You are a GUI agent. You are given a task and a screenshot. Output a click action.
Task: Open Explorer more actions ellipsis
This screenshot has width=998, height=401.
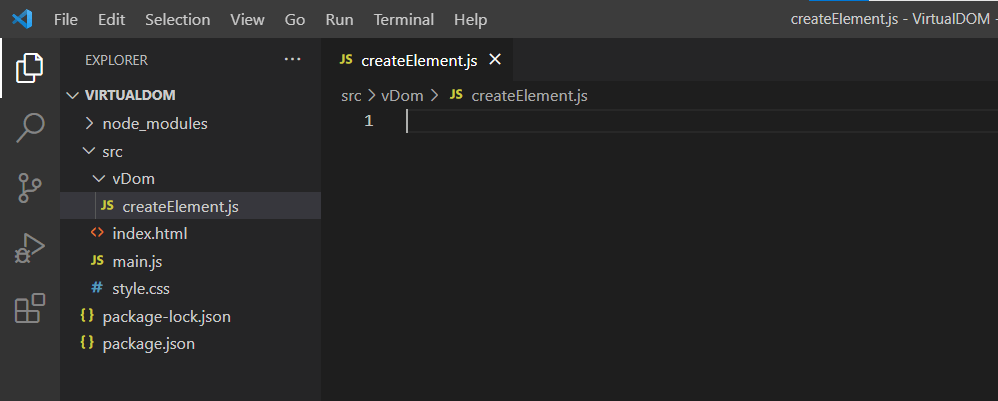pos(292,59)
